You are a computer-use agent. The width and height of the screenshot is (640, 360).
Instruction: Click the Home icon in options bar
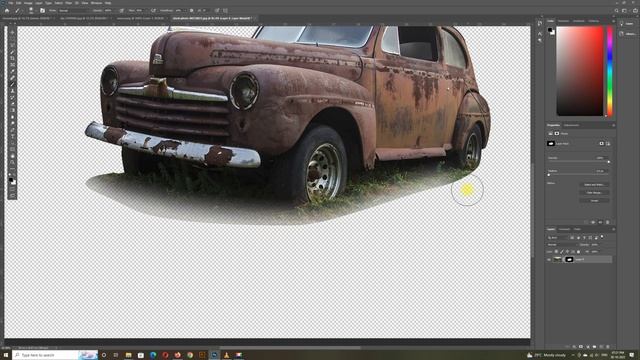click(7, 11)
